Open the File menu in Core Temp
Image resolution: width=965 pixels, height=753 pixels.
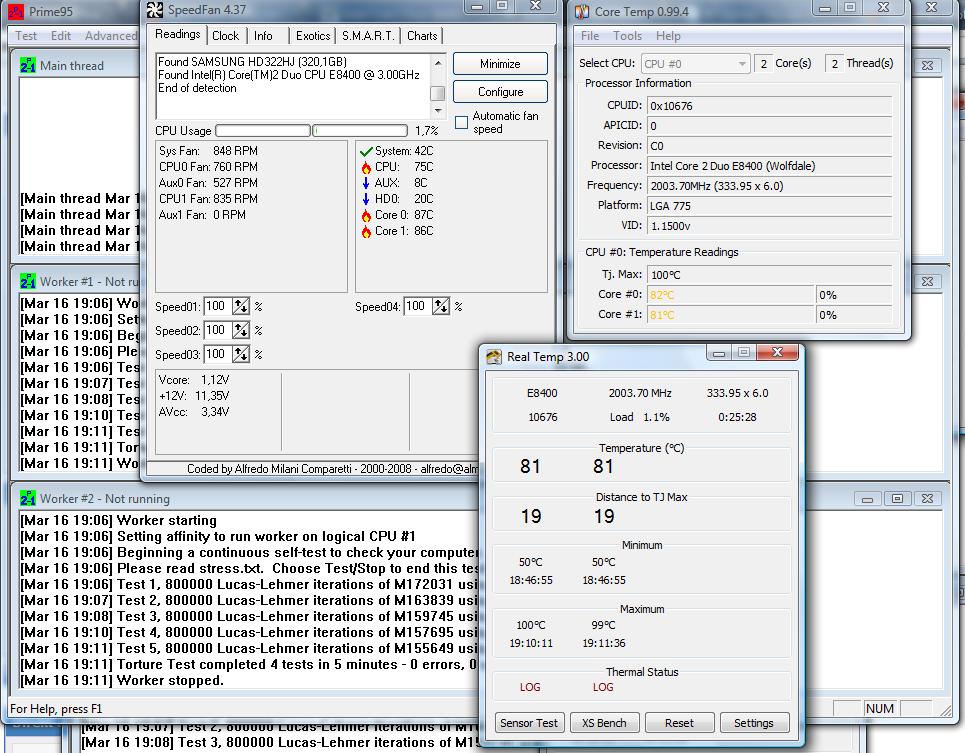click(x=590, y=36)
